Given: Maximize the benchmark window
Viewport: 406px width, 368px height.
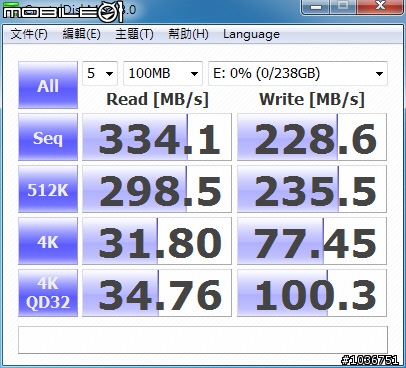Looking at the screenshot, I should point(343,7).
